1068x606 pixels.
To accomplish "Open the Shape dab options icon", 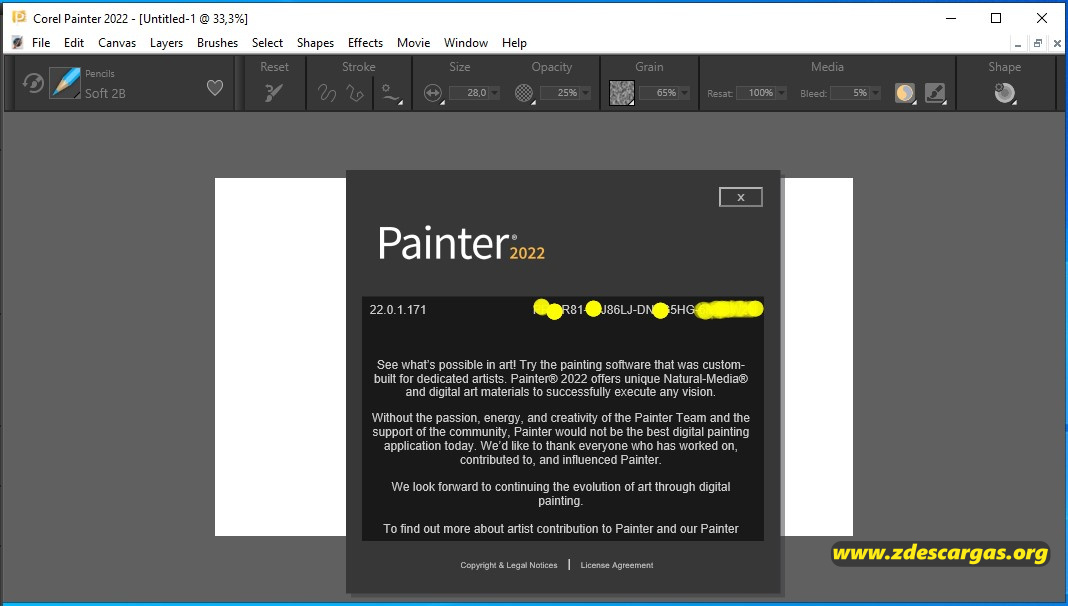I will click(x=1005, y=93).
